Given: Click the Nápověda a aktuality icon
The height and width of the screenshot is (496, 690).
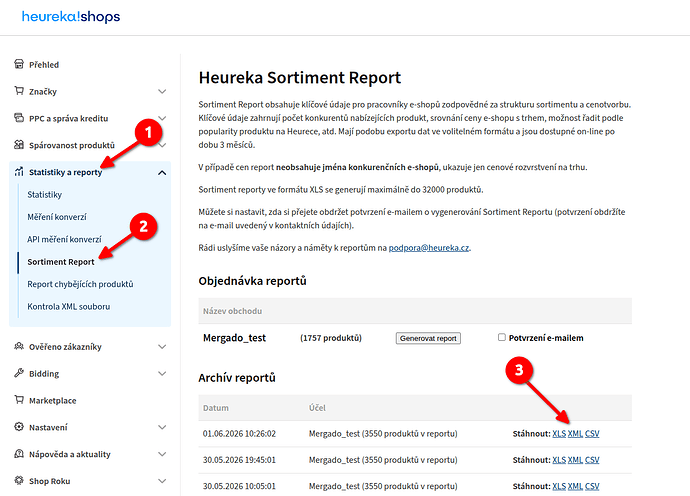Looking at the screenshot, I should pos(19,454).
